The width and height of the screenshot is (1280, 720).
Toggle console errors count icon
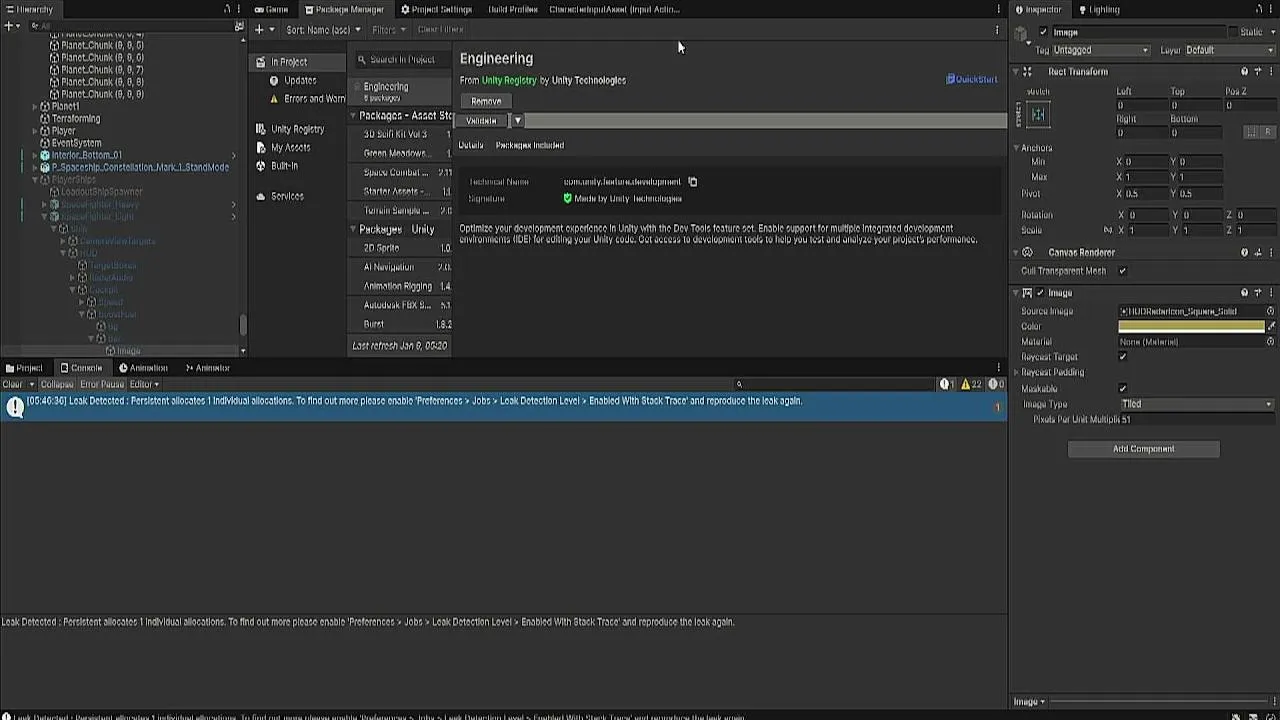pos(996,384)
